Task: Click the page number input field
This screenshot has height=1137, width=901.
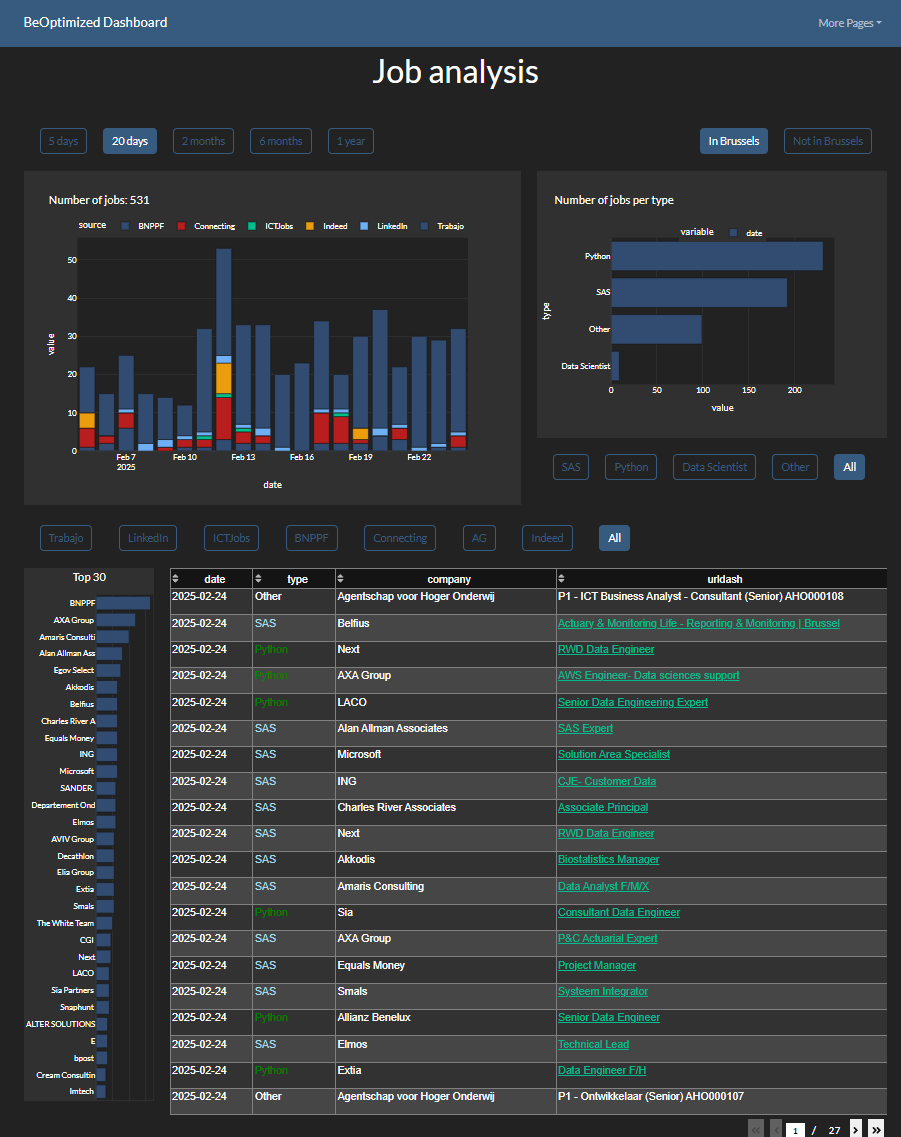Action: click(x=795, y=1129)
